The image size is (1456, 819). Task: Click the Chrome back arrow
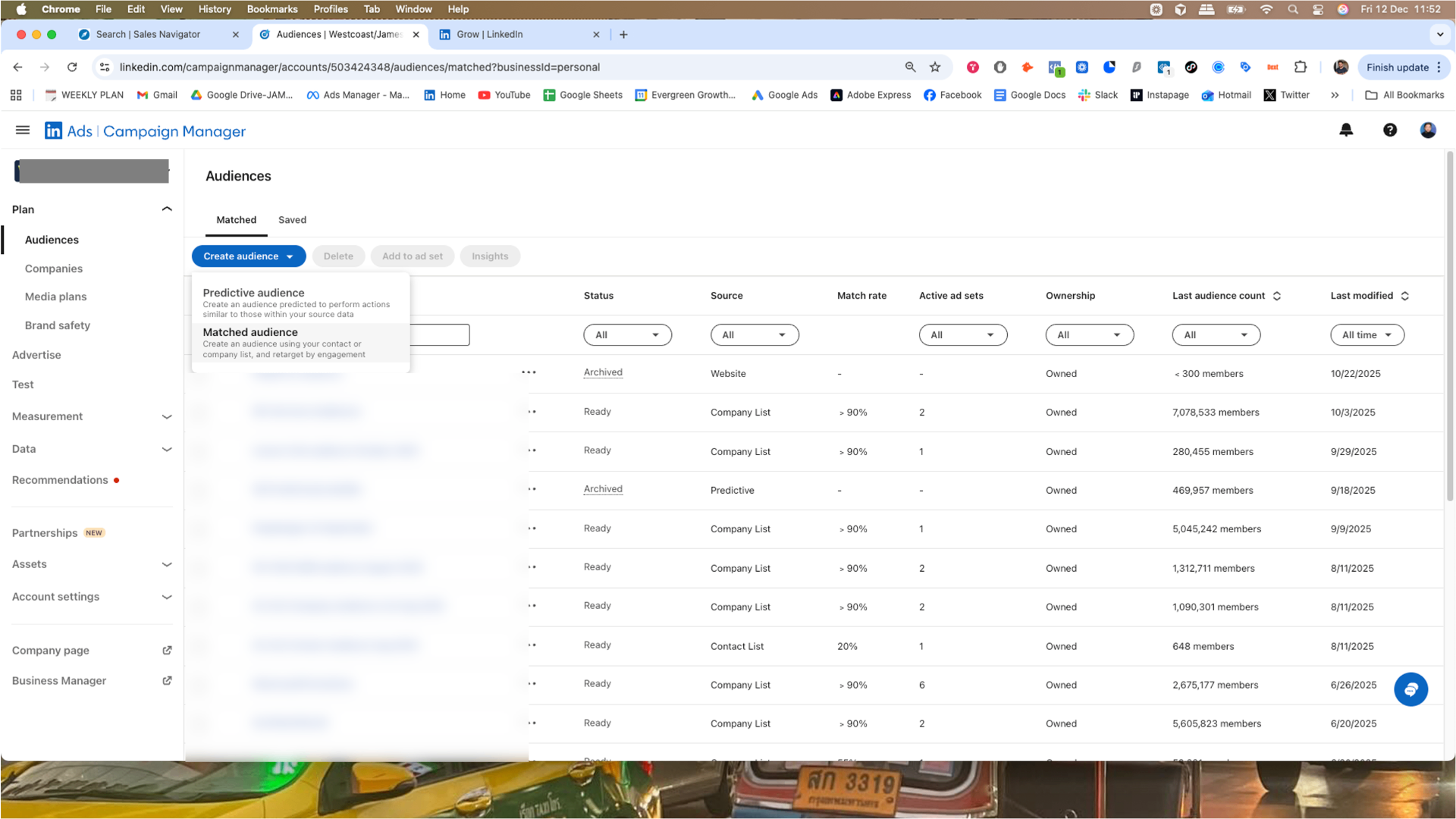[17, 67]
